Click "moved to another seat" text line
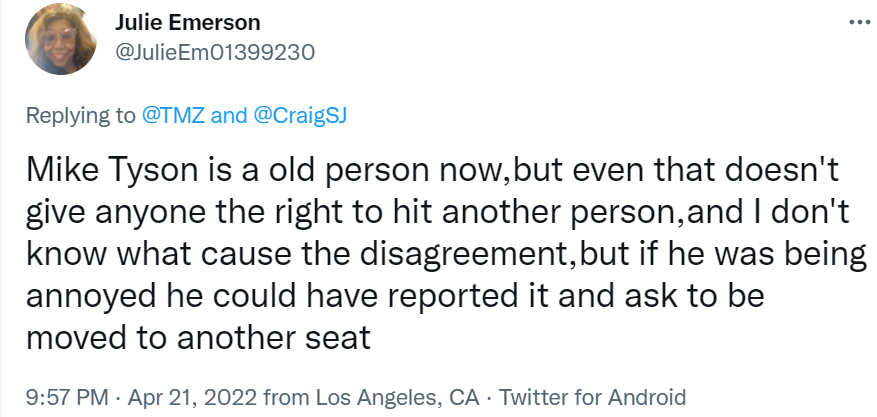 [x=197, y=337]
